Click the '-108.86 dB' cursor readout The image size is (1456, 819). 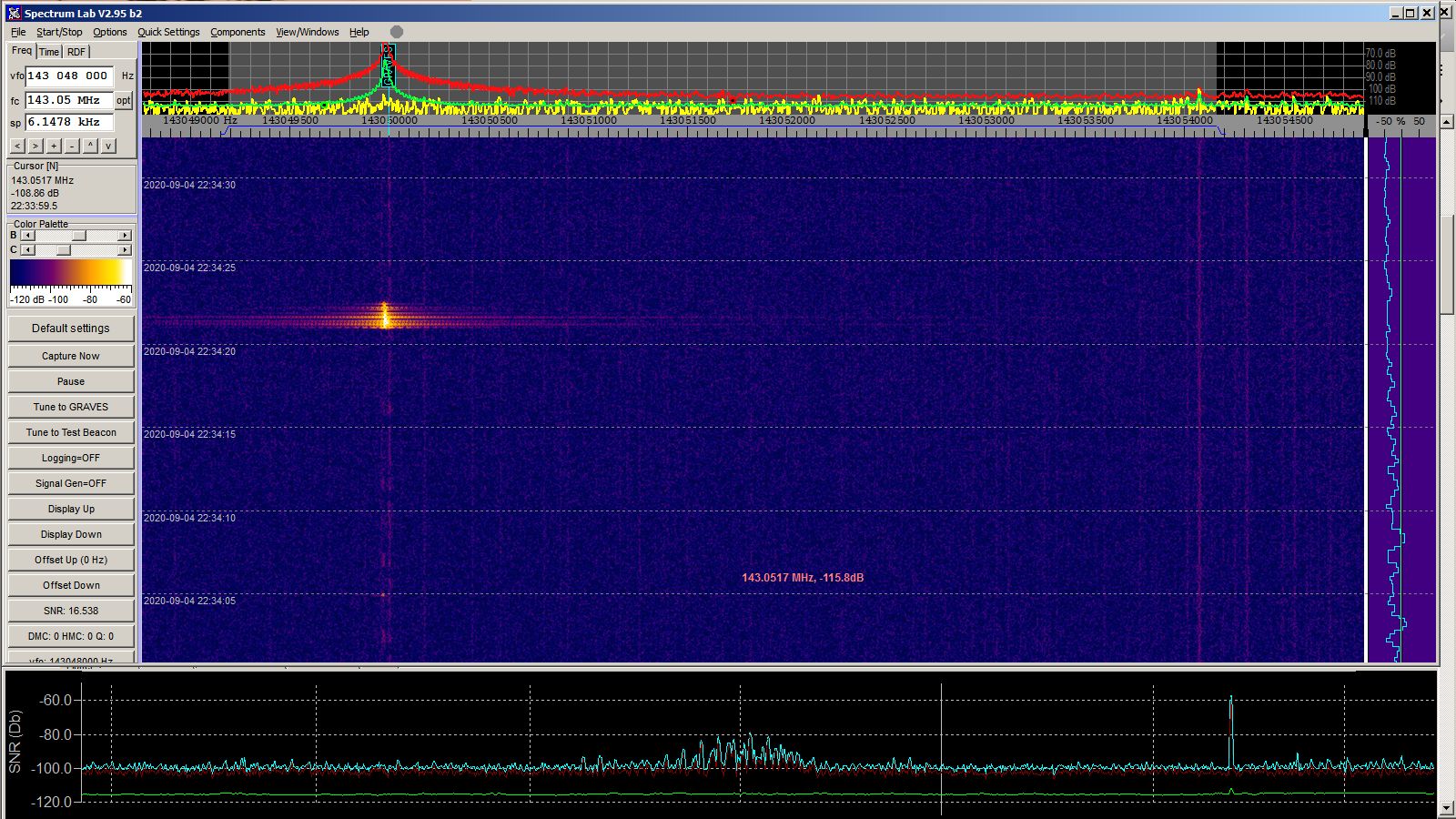click(x=35, y=193)
